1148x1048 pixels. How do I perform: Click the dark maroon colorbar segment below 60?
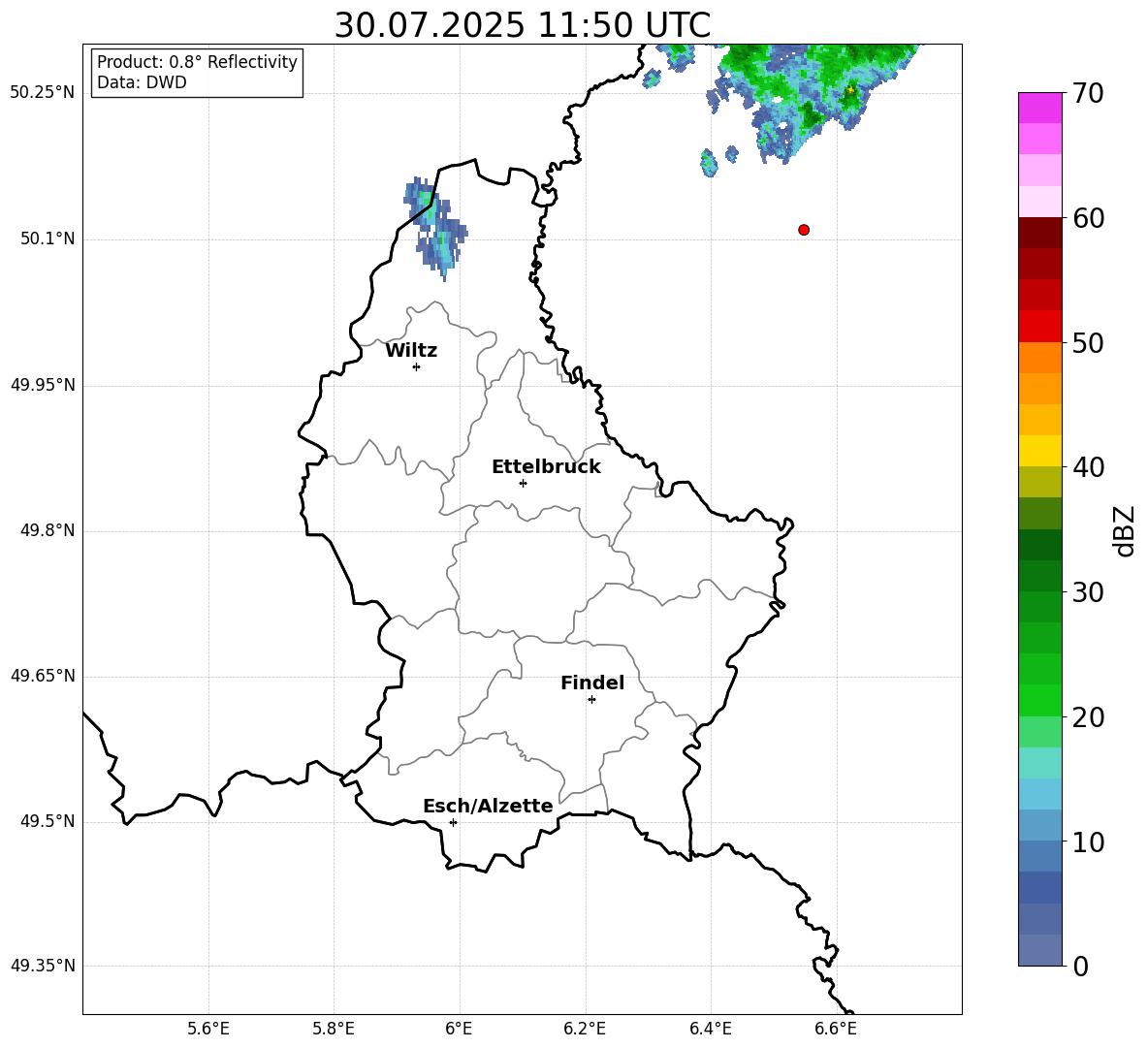pyautogui.click(x=1040, y=233)
